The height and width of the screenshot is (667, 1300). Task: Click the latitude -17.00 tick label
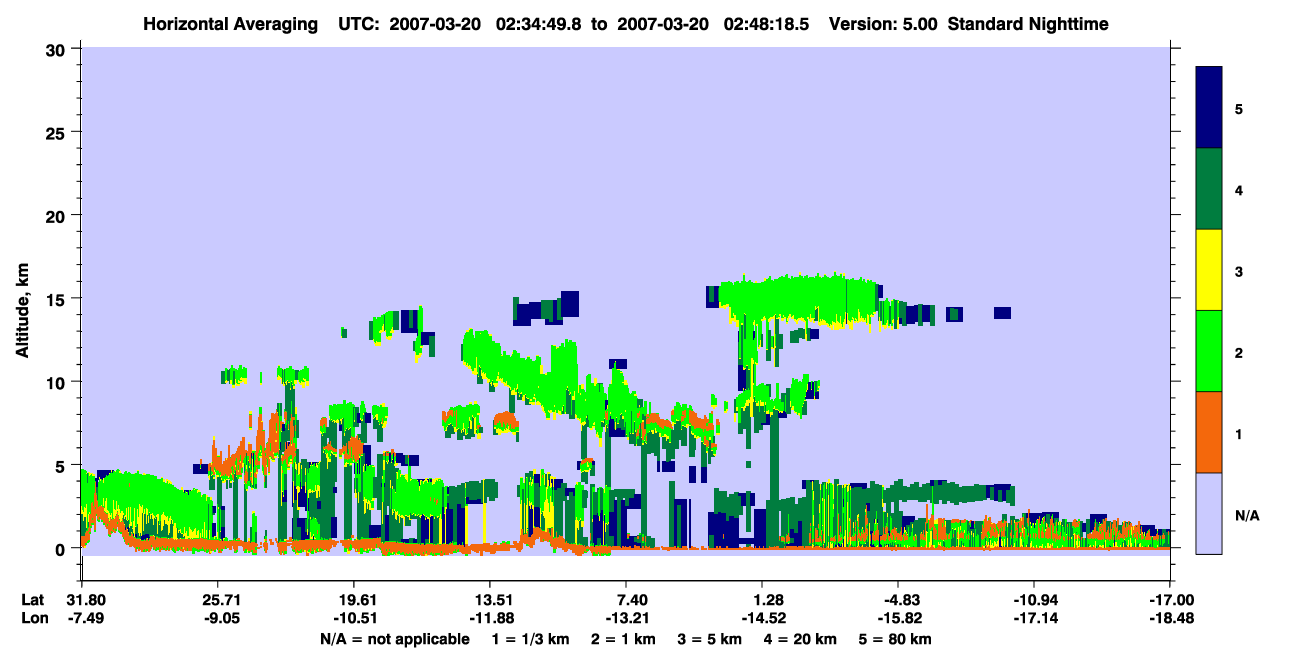click(x=1170, y=600)
